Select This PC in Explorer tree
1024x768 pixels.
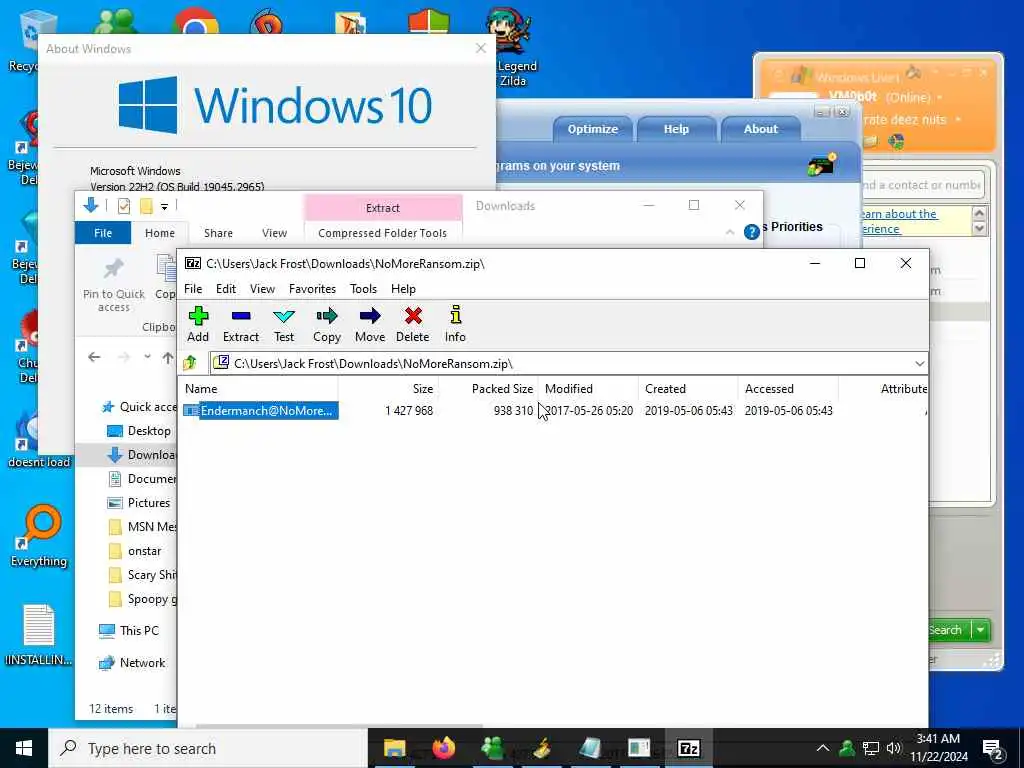click(x=129, y=631)
